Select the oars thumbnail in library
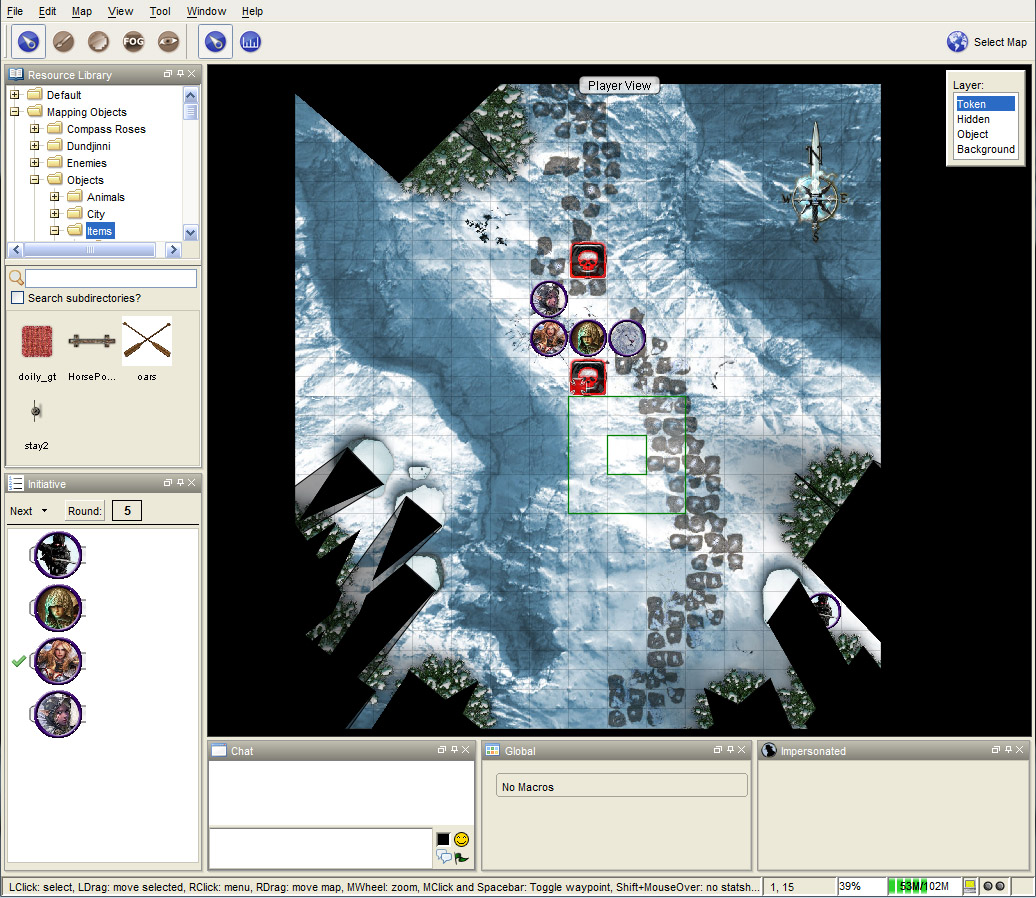 click(147, 342)
